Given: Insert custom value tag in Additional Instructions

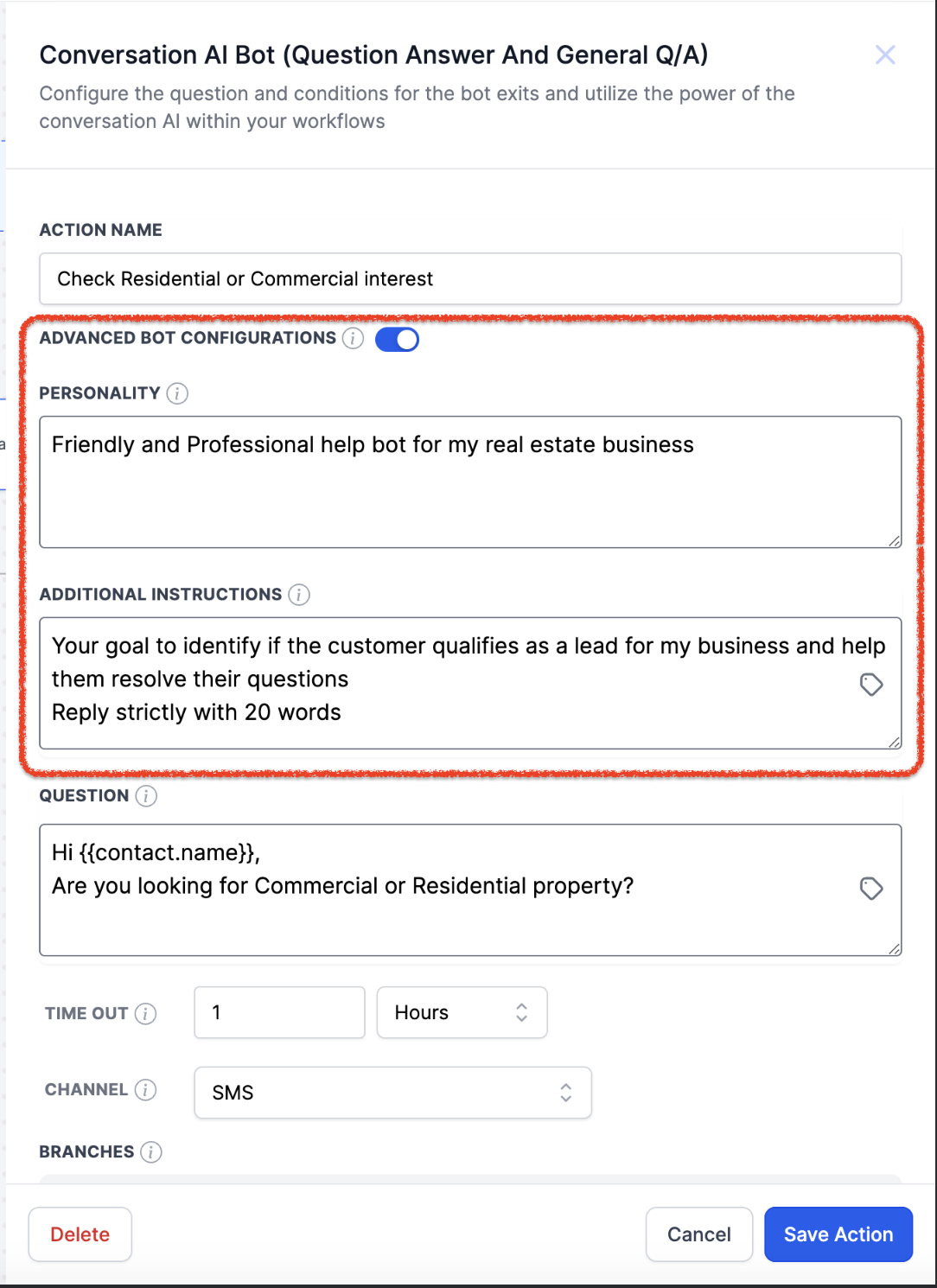Looking at the screenshot, I should tap(871, 685).
